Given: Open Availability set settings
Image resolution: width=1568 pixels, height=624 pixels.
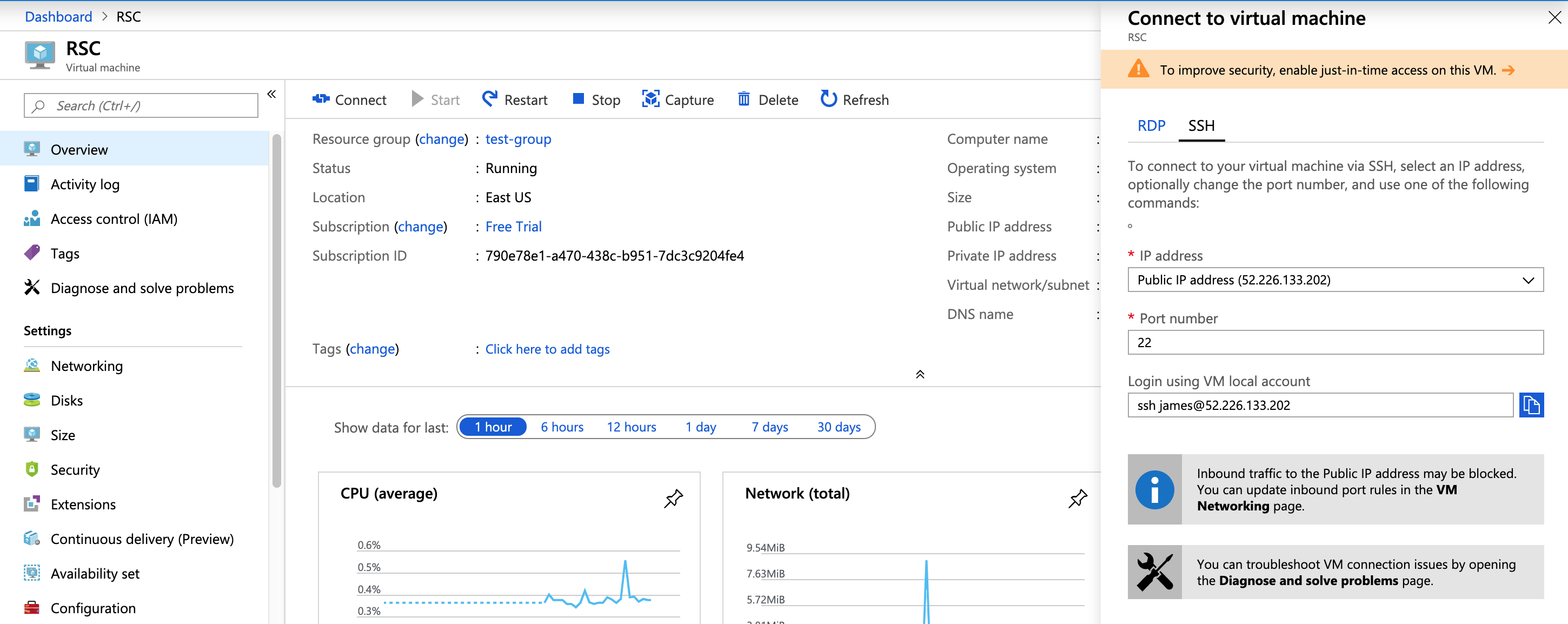Looking at the screenshot, I should (x=134, y=574).
